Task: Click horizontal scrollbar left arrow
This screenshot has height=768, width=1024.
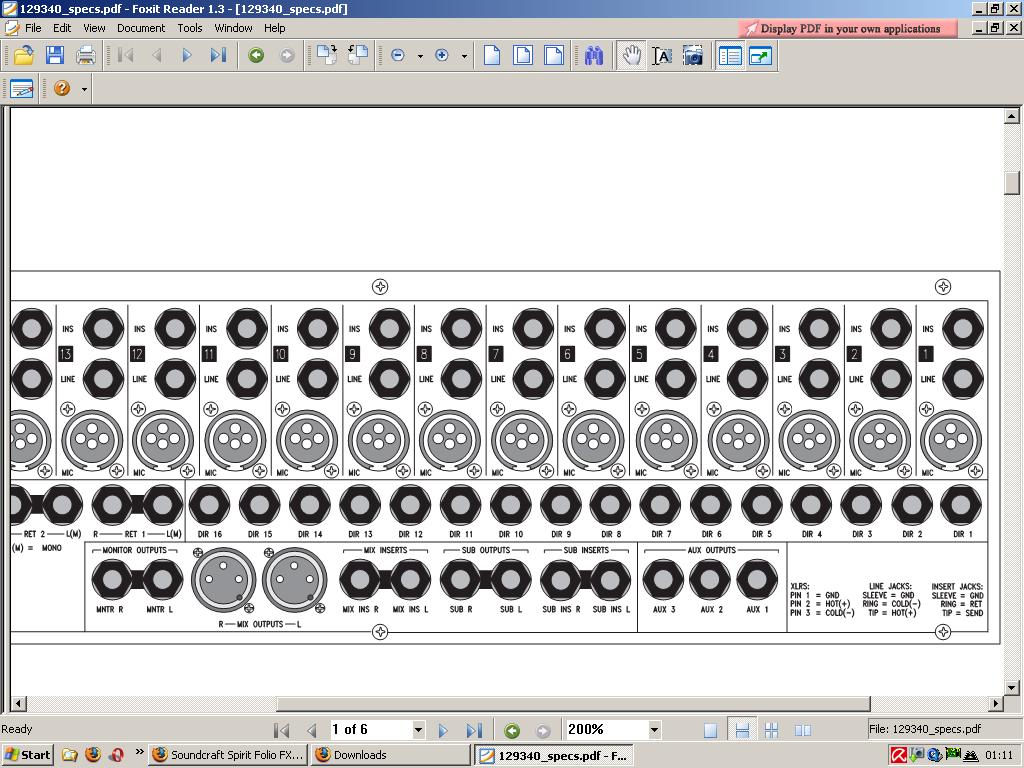Action: [x=18, y=703]
